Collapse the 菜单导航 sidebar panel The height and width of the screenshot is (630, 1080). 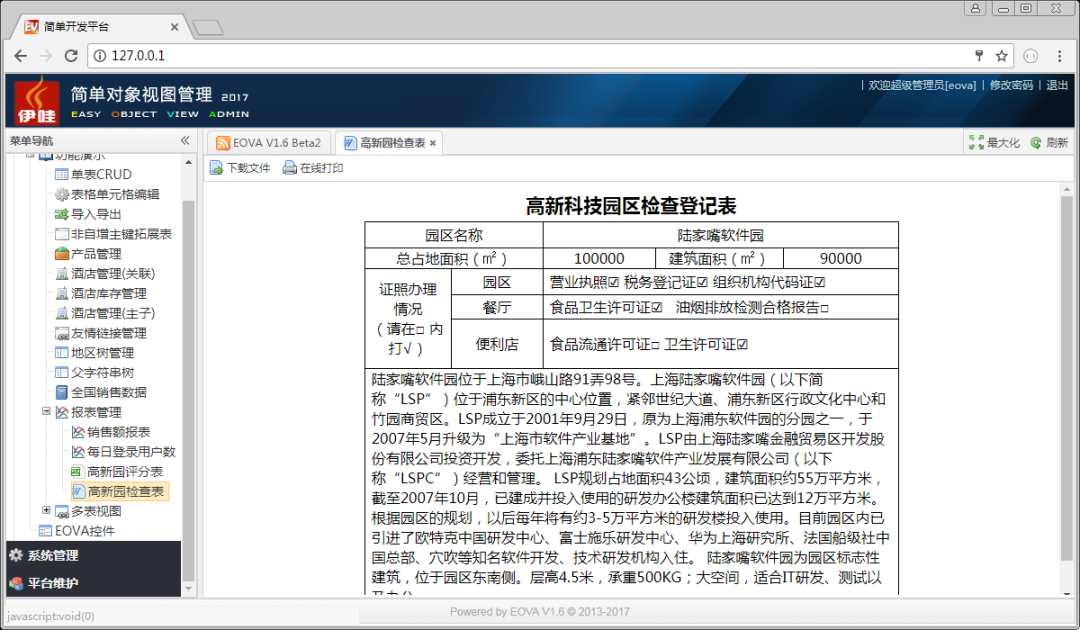(184, 141)
